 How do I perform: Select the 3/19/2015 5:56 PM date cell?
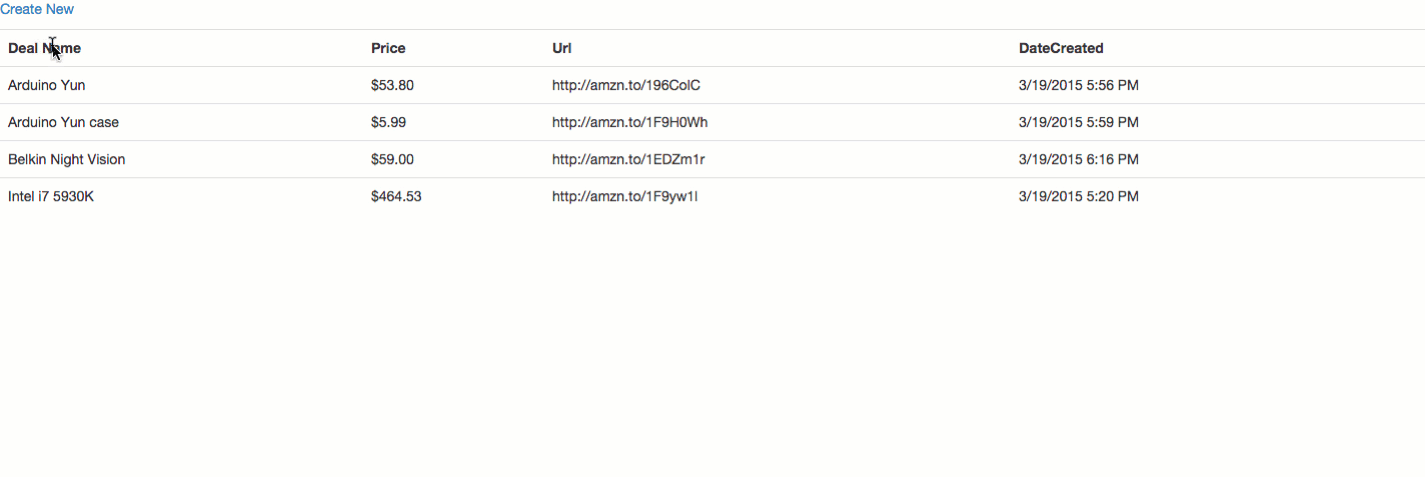(1079, 85)
